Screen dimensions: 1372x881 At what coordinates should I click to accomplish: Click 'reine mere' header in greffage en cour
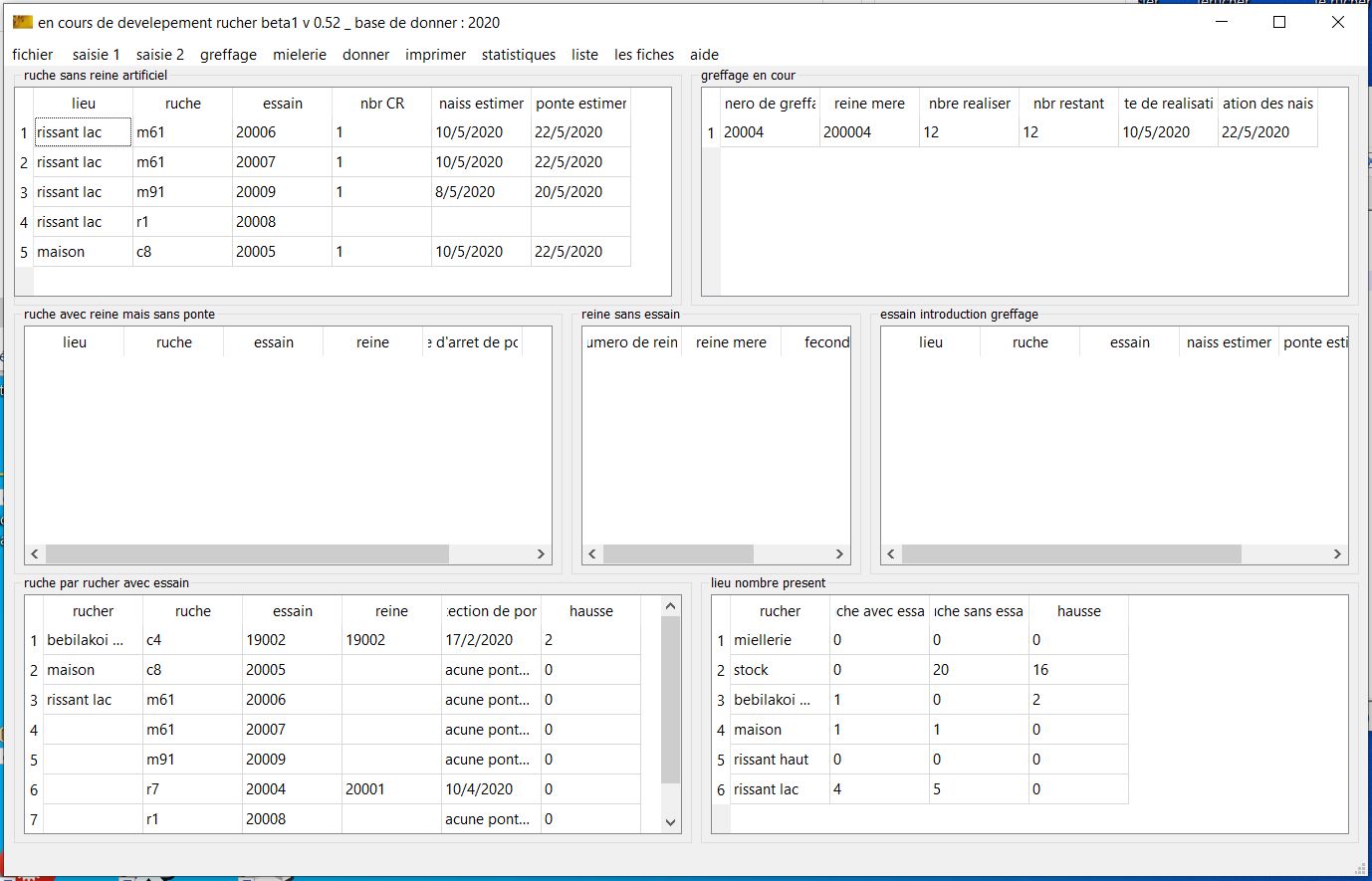coord(869,104)
